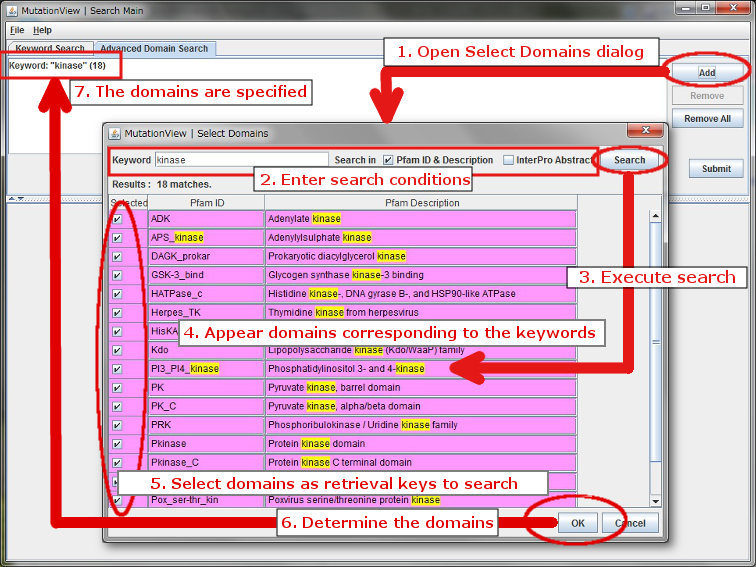Image resolution: width=756 pixels, height=567 pixels.
Task: Deselect the GSK-3_bind domain checkbox
Action: (x=117, y=275)
